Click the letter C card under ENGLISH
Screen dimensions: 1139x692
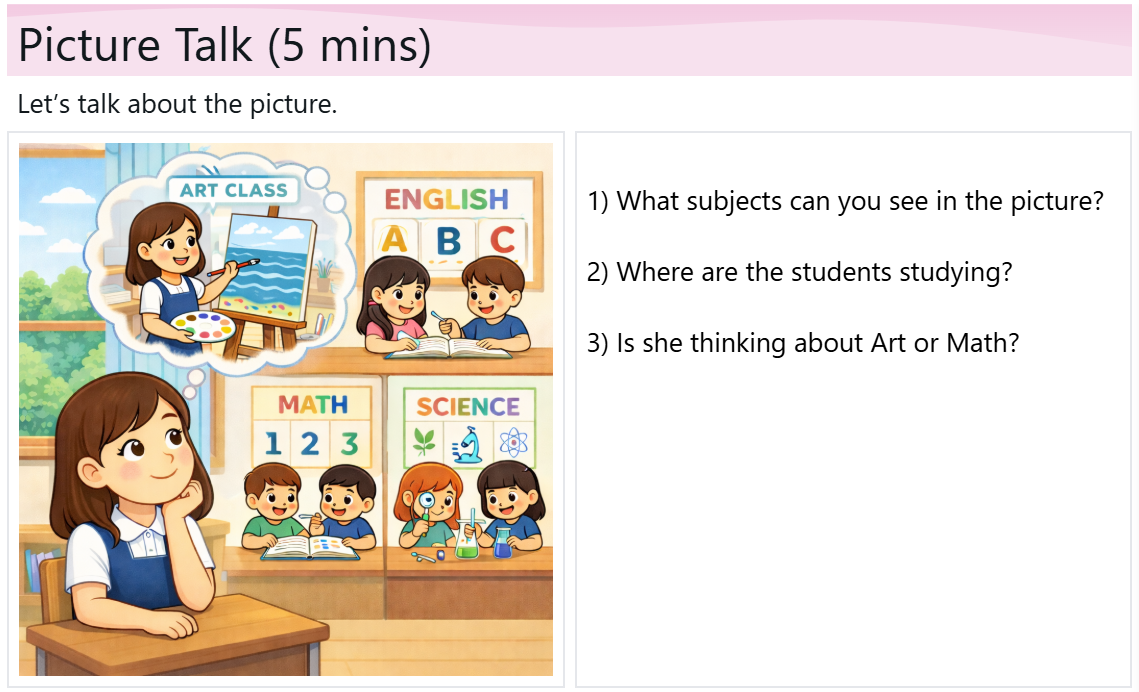(502, 240)
